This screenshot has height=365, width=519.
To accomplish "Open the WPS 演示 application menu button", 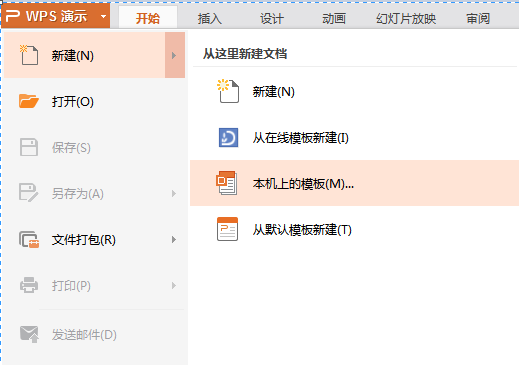I will (x=55, y=16).
